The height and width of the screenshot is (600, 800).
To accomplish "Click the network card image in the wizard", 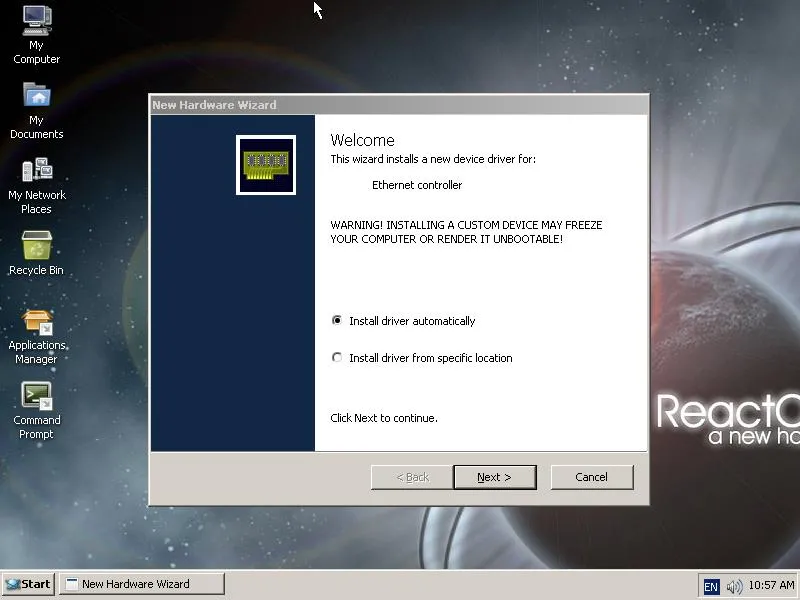I will coord(265,165).
